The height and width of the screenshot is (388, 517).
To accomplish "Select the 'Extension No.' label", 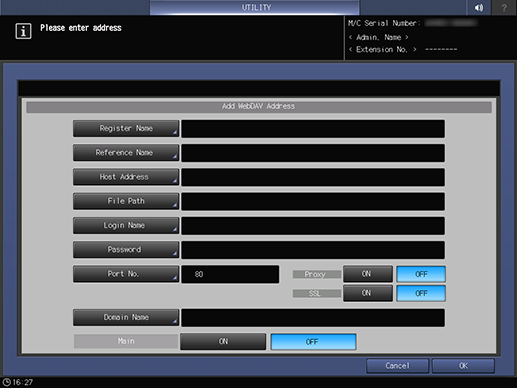I will [382, 49].
